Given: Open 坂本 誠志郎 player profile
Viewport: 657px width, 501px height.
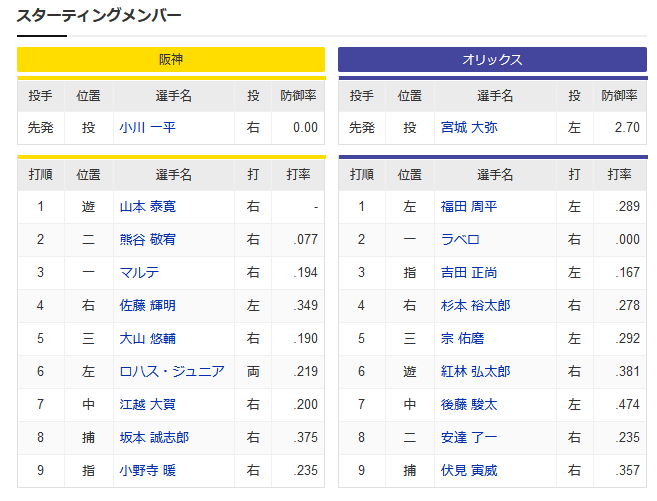Looking at the screenshot, I should click(x=154, y=438).
